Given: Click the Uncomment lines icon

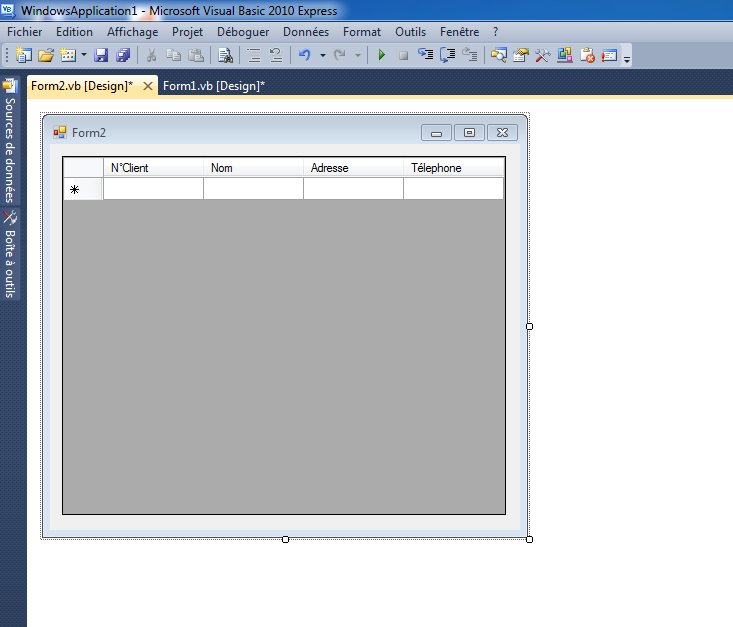Looking at the screenshot, I should click(276, 55).
